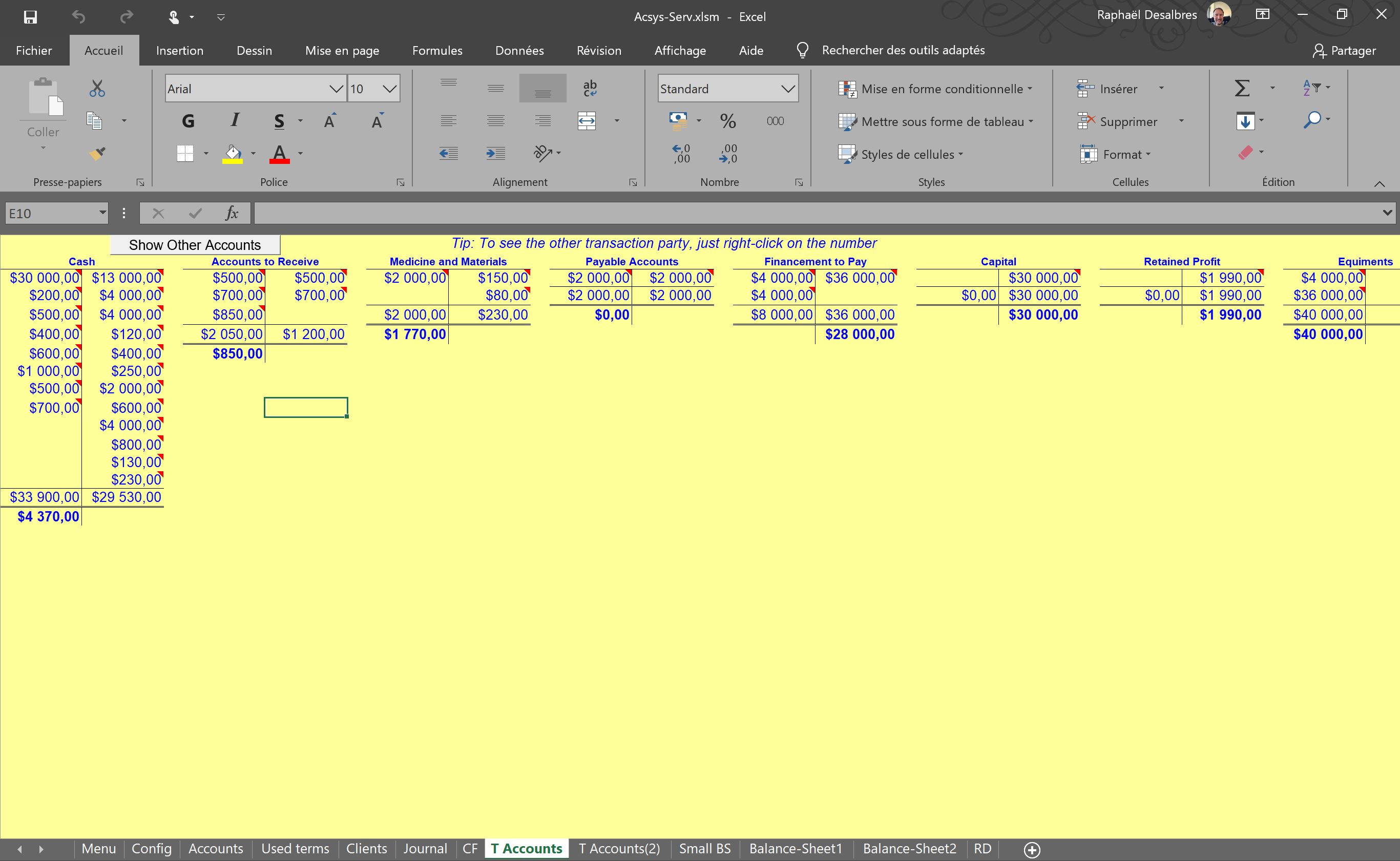This screenshot has height=861, width=1400.
Task: Apply cell borders icon
Action: [185, 153]
